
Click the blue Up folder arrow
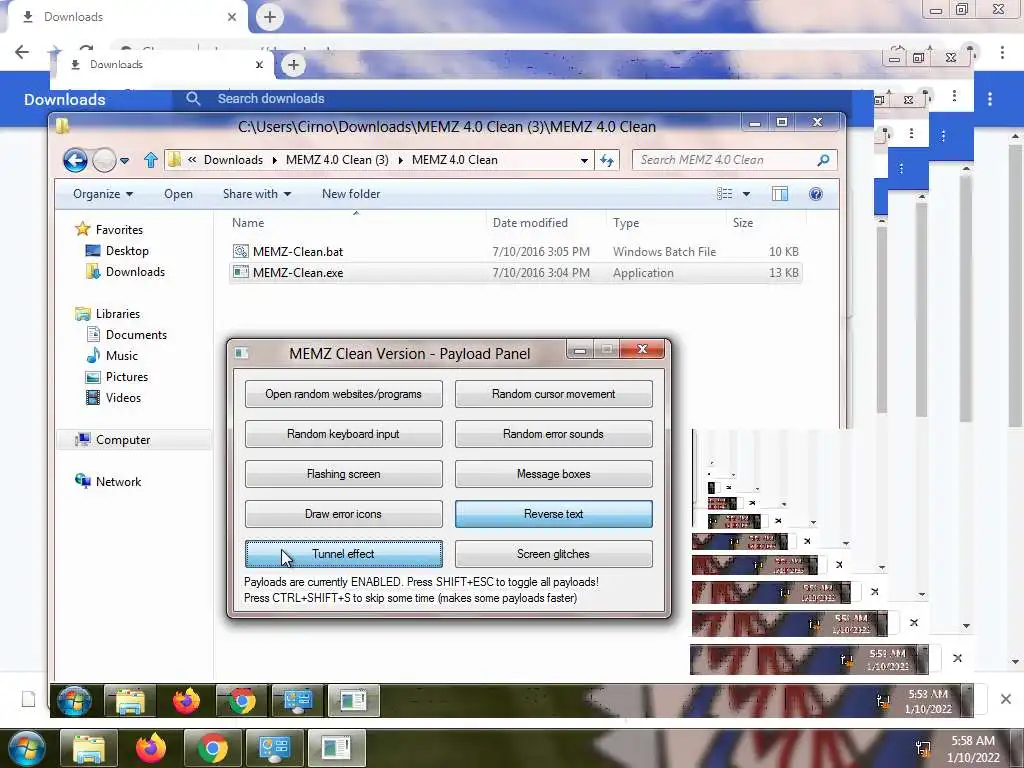tap(151, 160)
